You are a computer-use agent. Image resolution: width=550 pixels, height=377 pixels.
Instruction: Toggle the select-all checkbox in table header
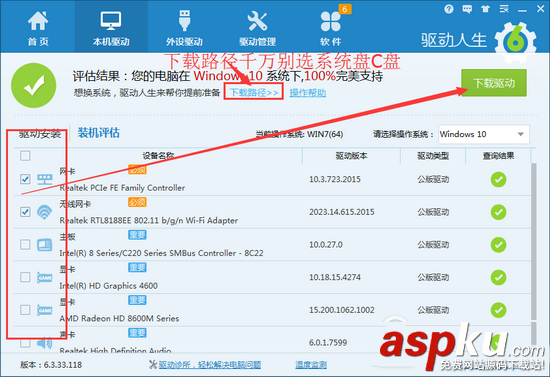(25, 155)
